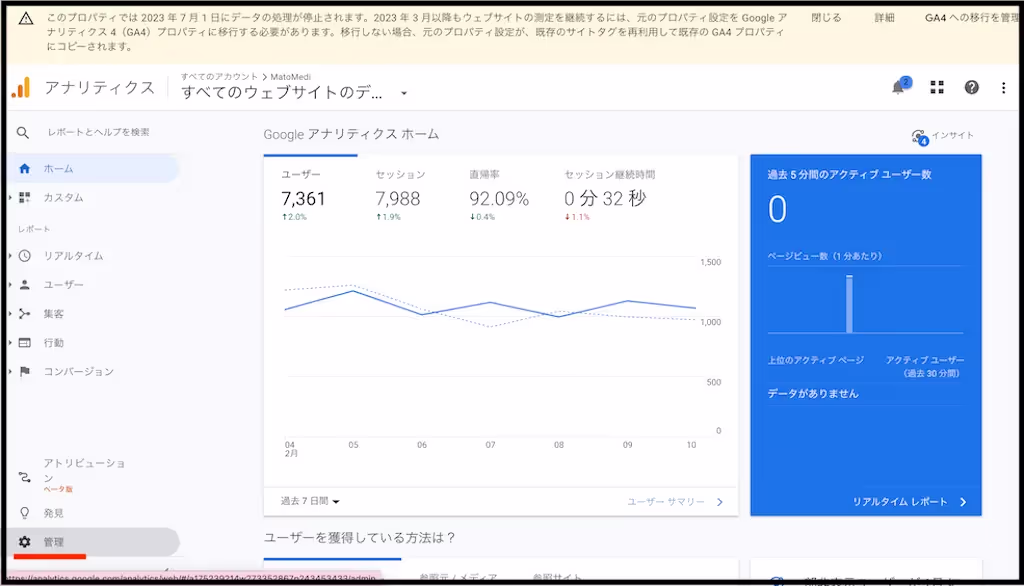Click the page views bar in realtime card
1024x586 pixels.
point(849,304)
